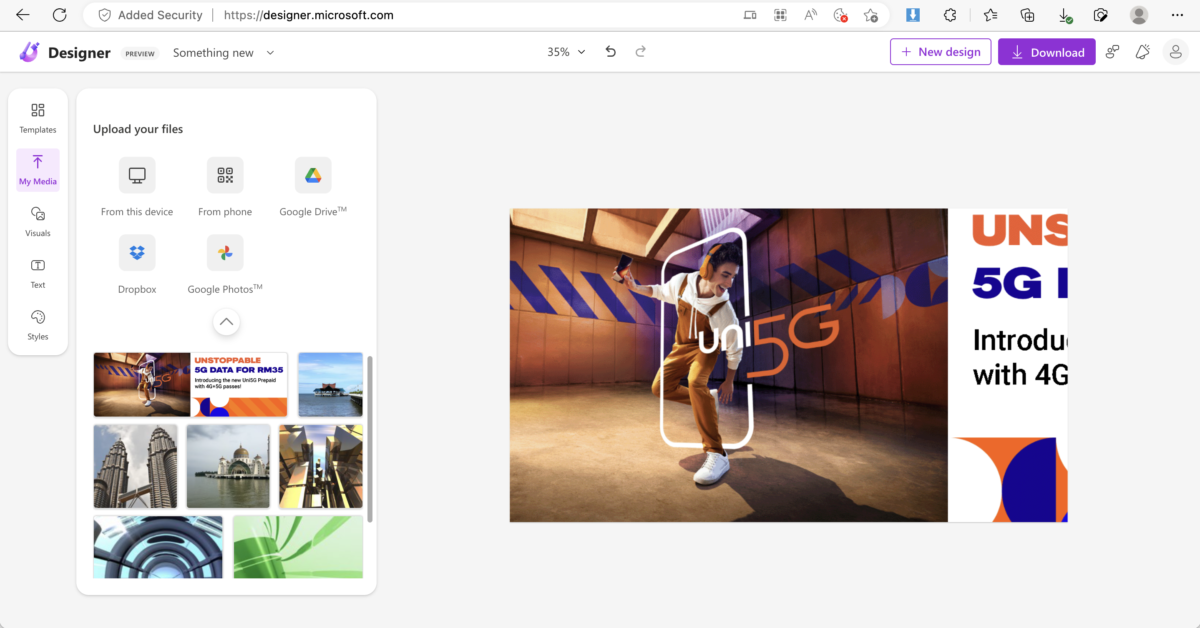Collapse the upload sources section
The width and height of the screenshot is (1200, 628).
coord(226,322)
